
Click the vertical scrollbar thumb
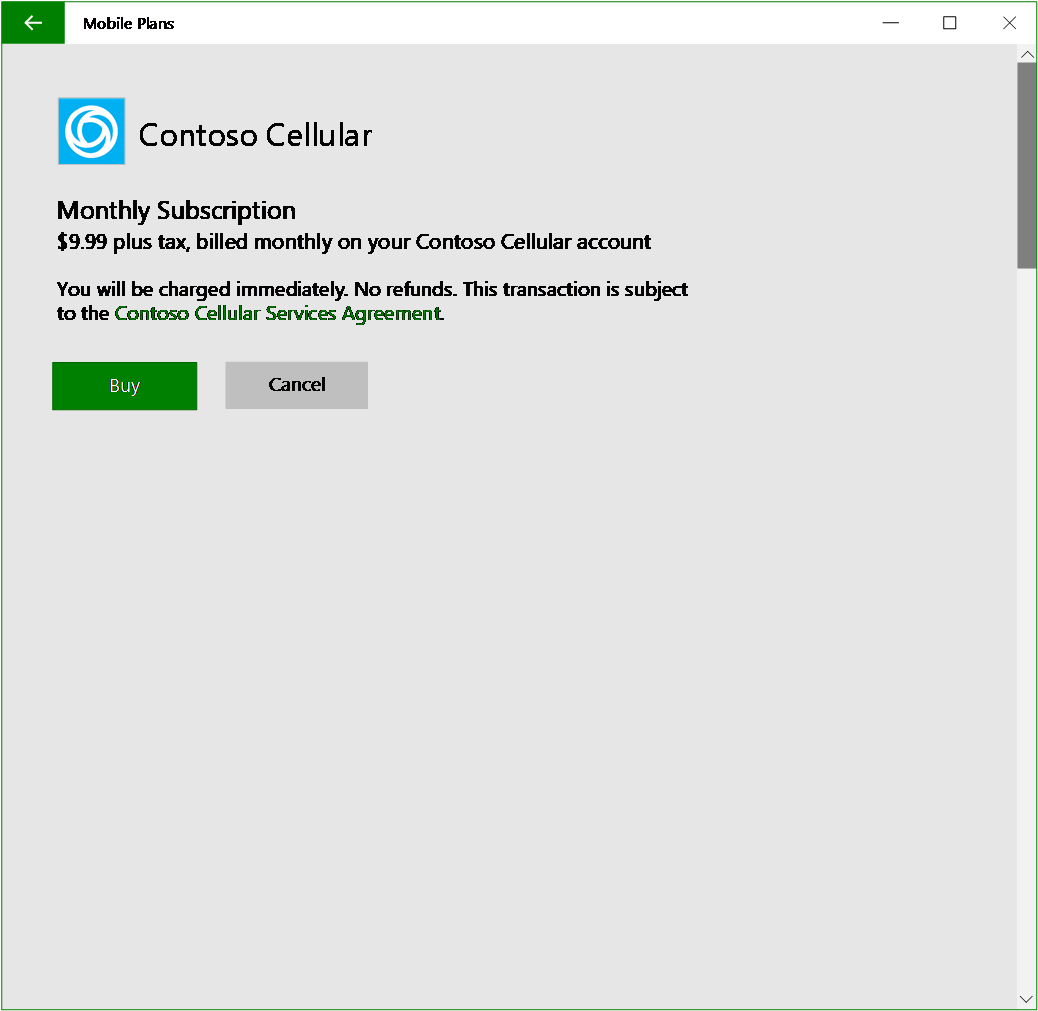point(1027,166)
